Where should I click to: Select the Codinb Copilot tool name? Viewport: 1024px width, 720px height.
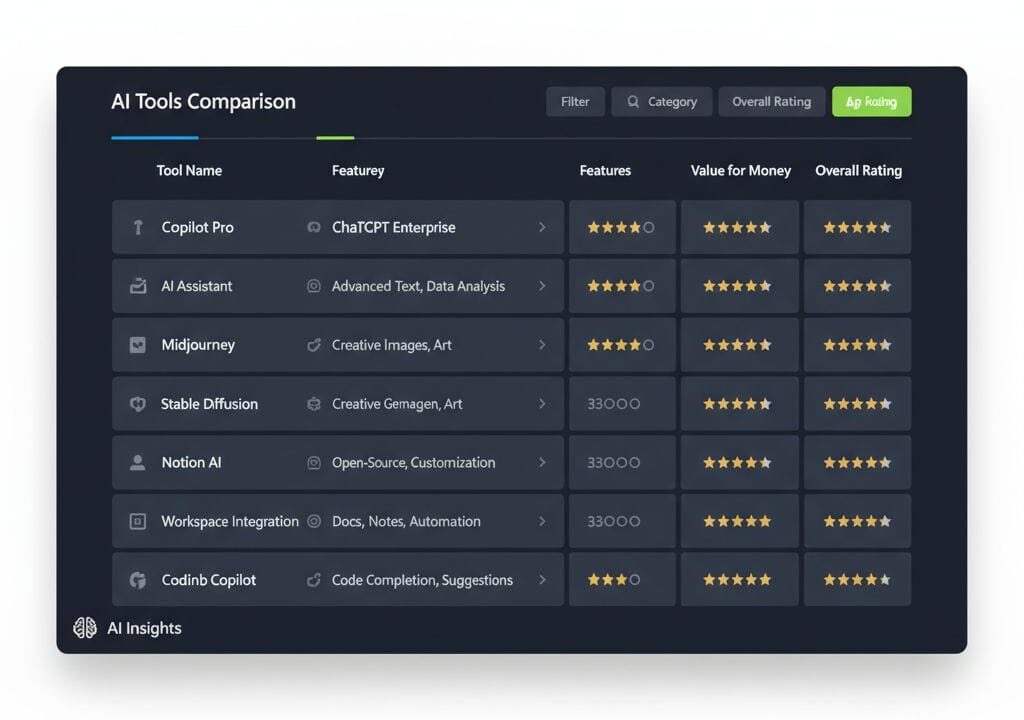click(208, 580)
